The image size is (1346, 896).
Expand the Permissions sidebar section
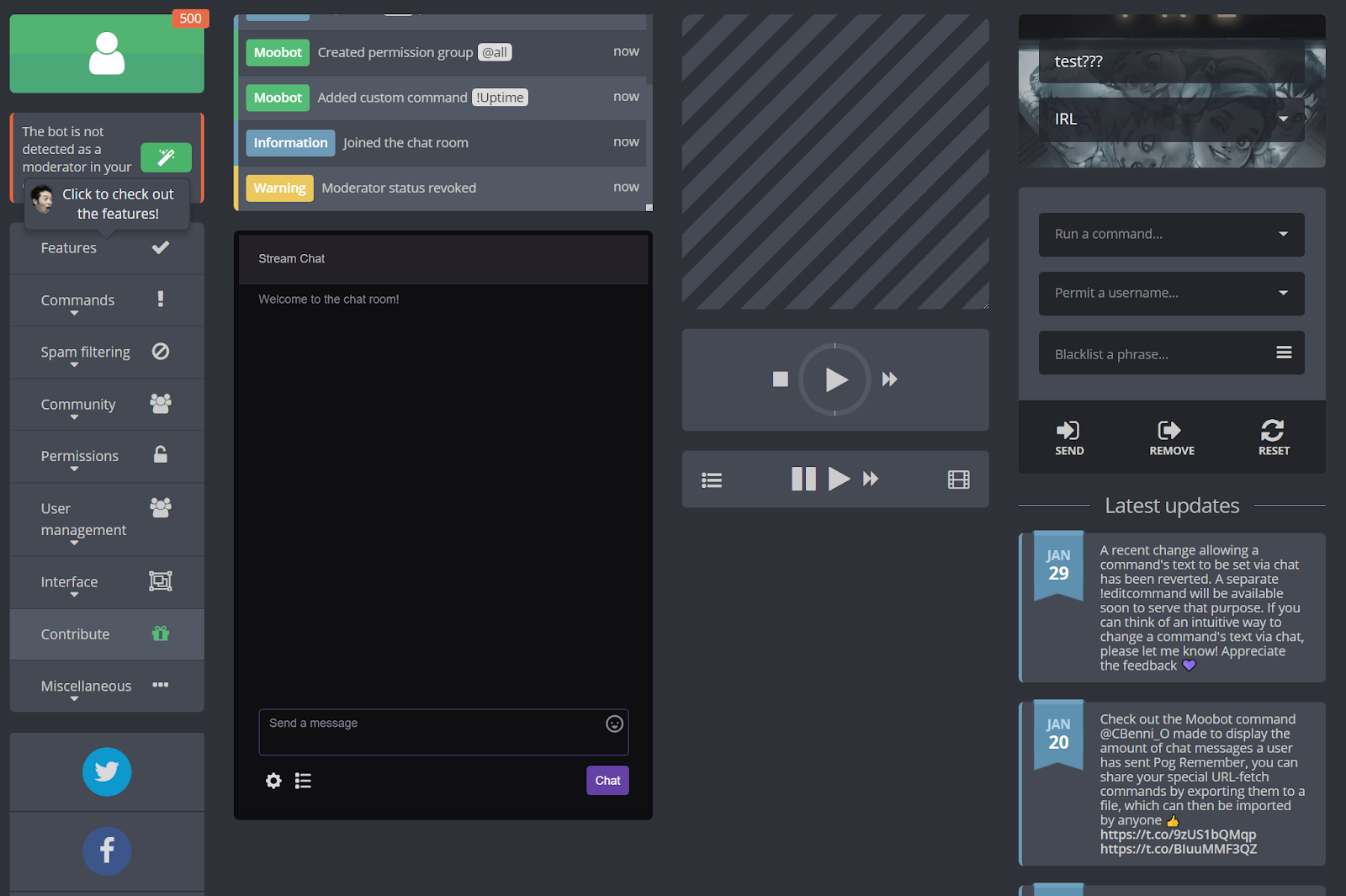click(x=107, y=457)
